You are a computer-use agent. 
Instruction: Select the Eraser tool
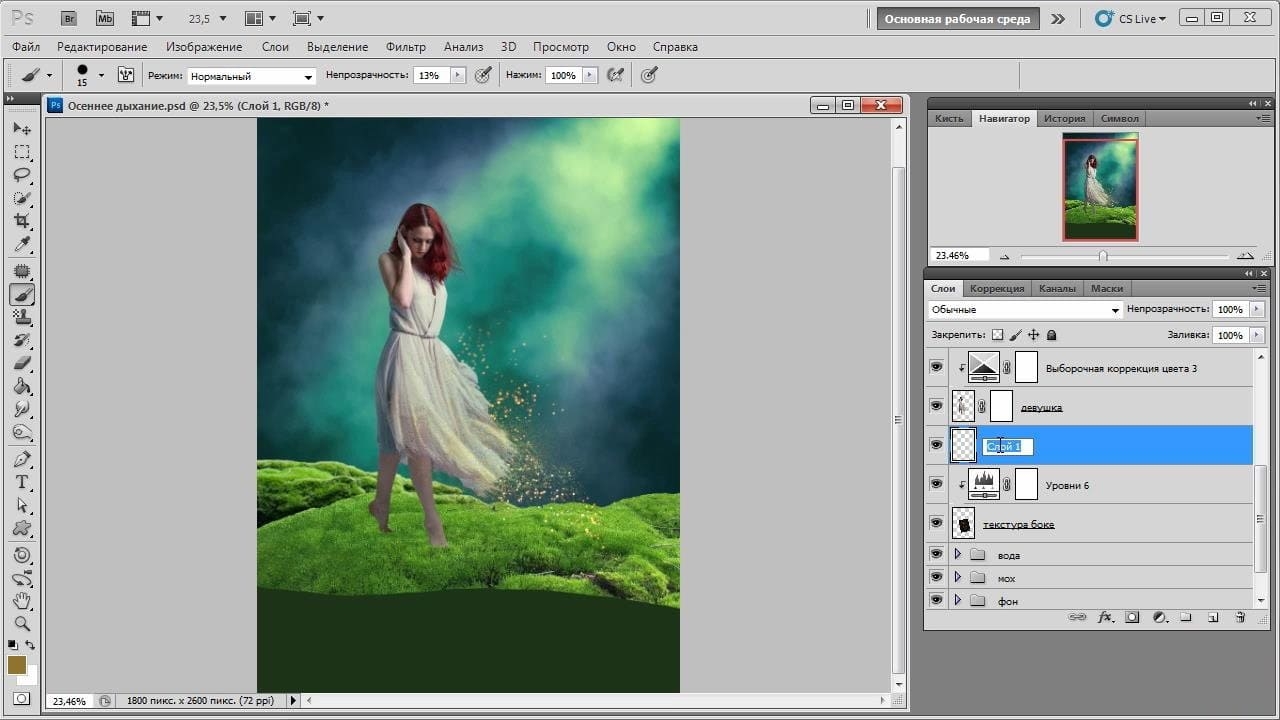(x=22, y=363)
